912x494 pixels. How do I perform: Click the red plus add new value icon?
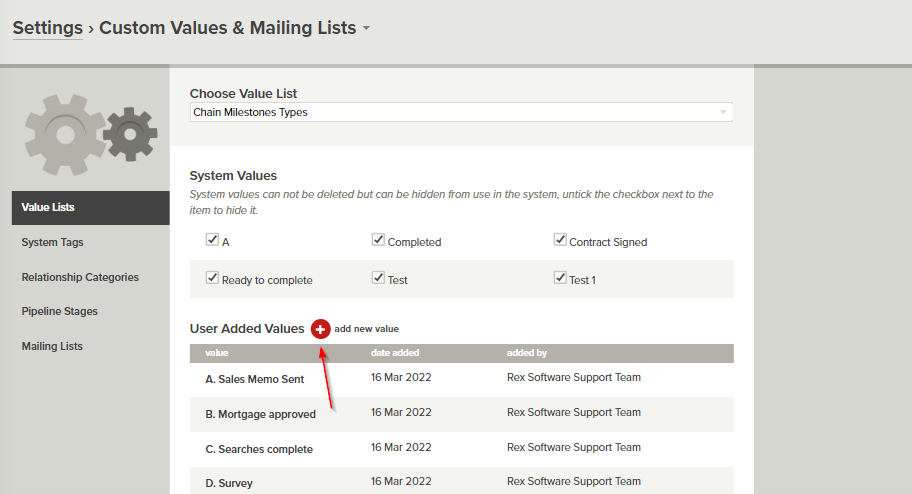click(x=320, y=329)
